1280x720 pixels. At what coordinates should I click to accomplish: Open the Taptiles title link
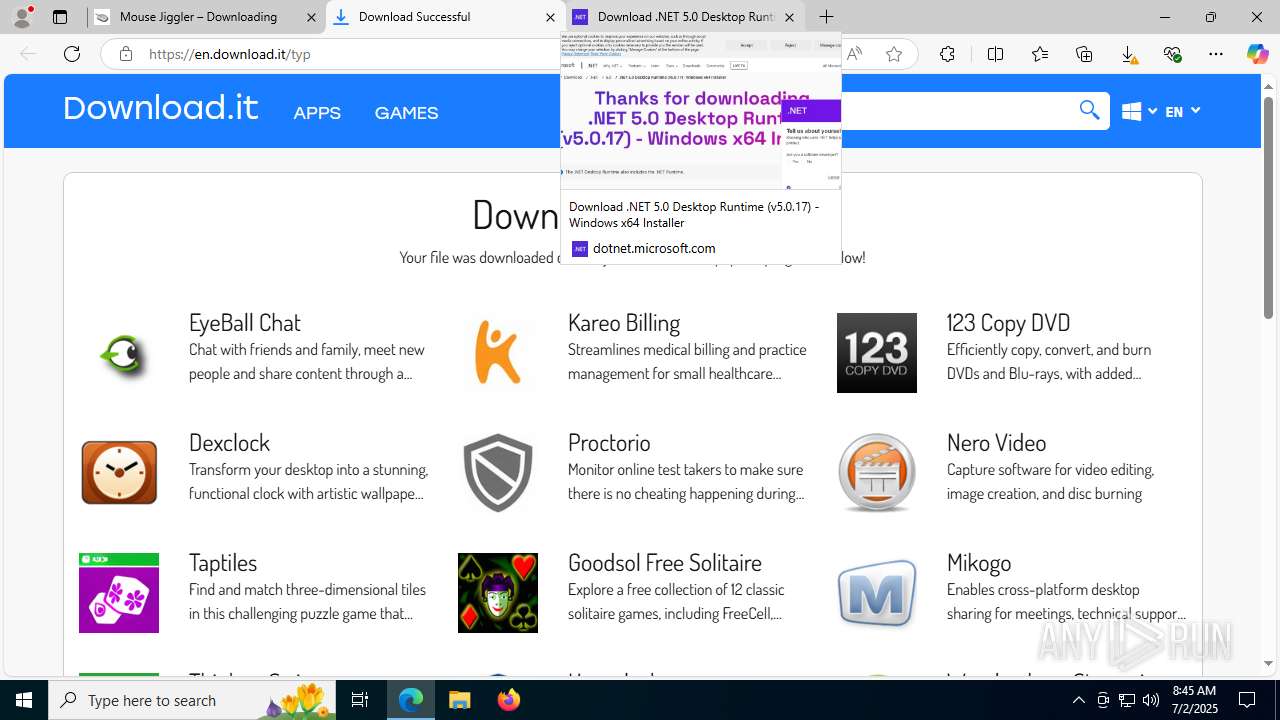tap(223, 562)
